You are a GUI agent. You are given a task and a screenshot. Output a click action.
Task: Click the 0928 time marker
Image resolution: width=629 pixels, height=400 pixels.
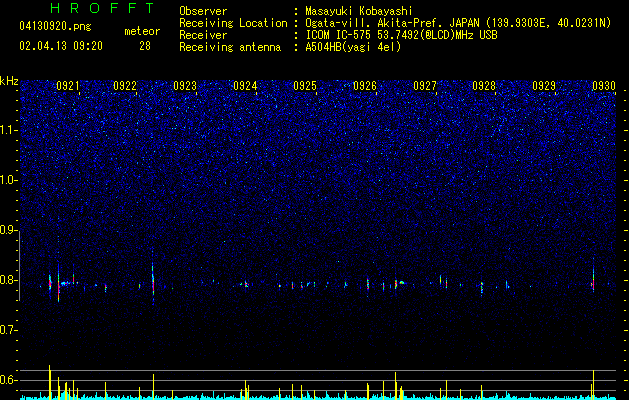[x=484, y=85]
